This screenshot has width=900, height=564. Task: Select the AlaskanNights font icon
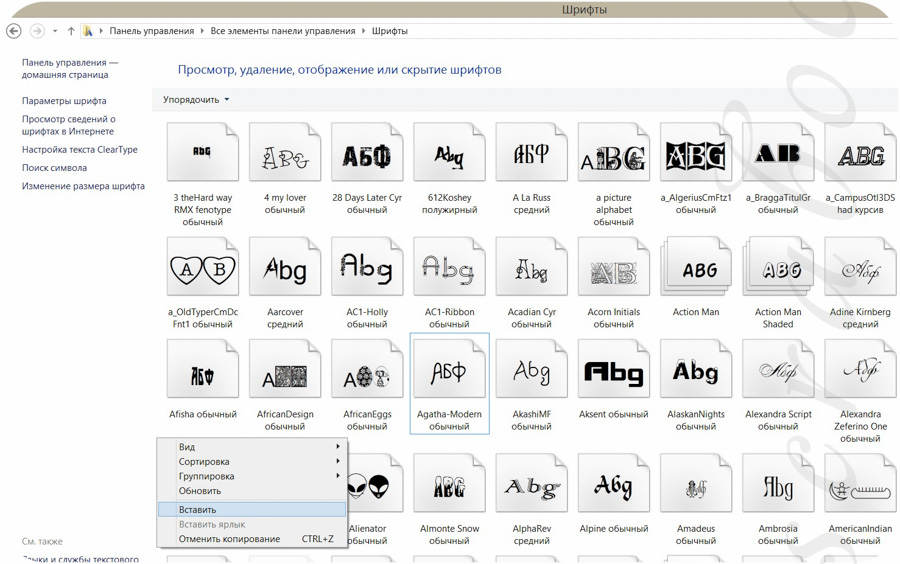[x=696, y=369]
